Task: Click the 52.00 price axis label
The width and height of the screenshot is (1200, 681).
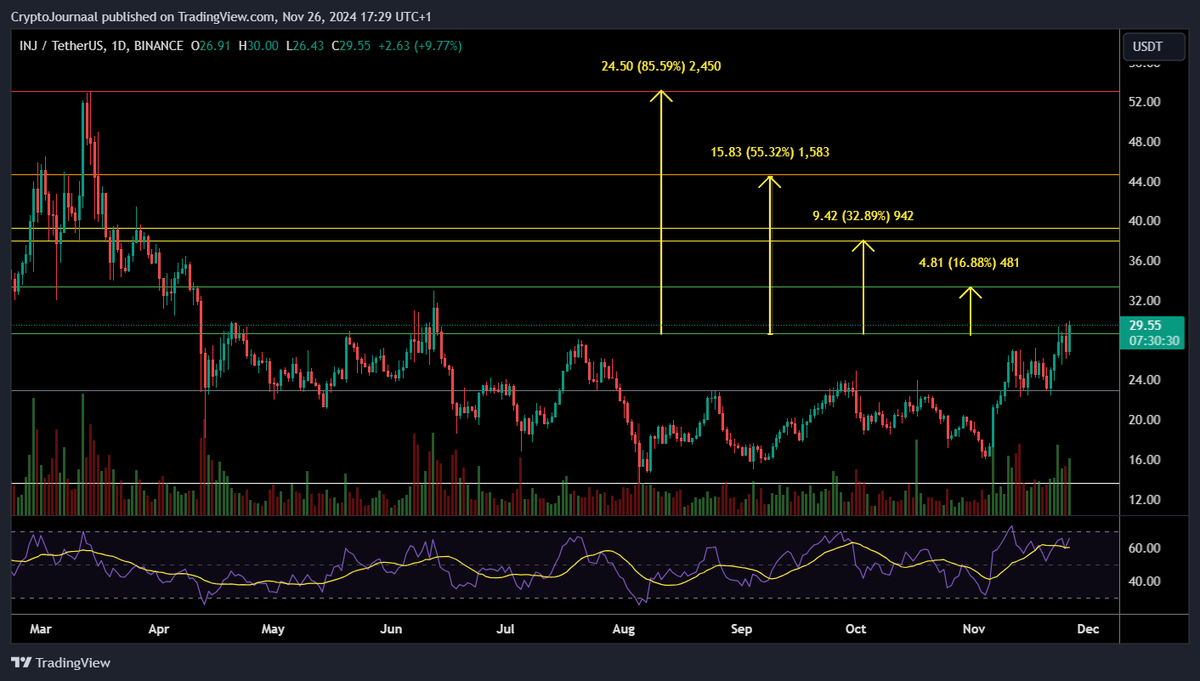Action: point(1145,102)
